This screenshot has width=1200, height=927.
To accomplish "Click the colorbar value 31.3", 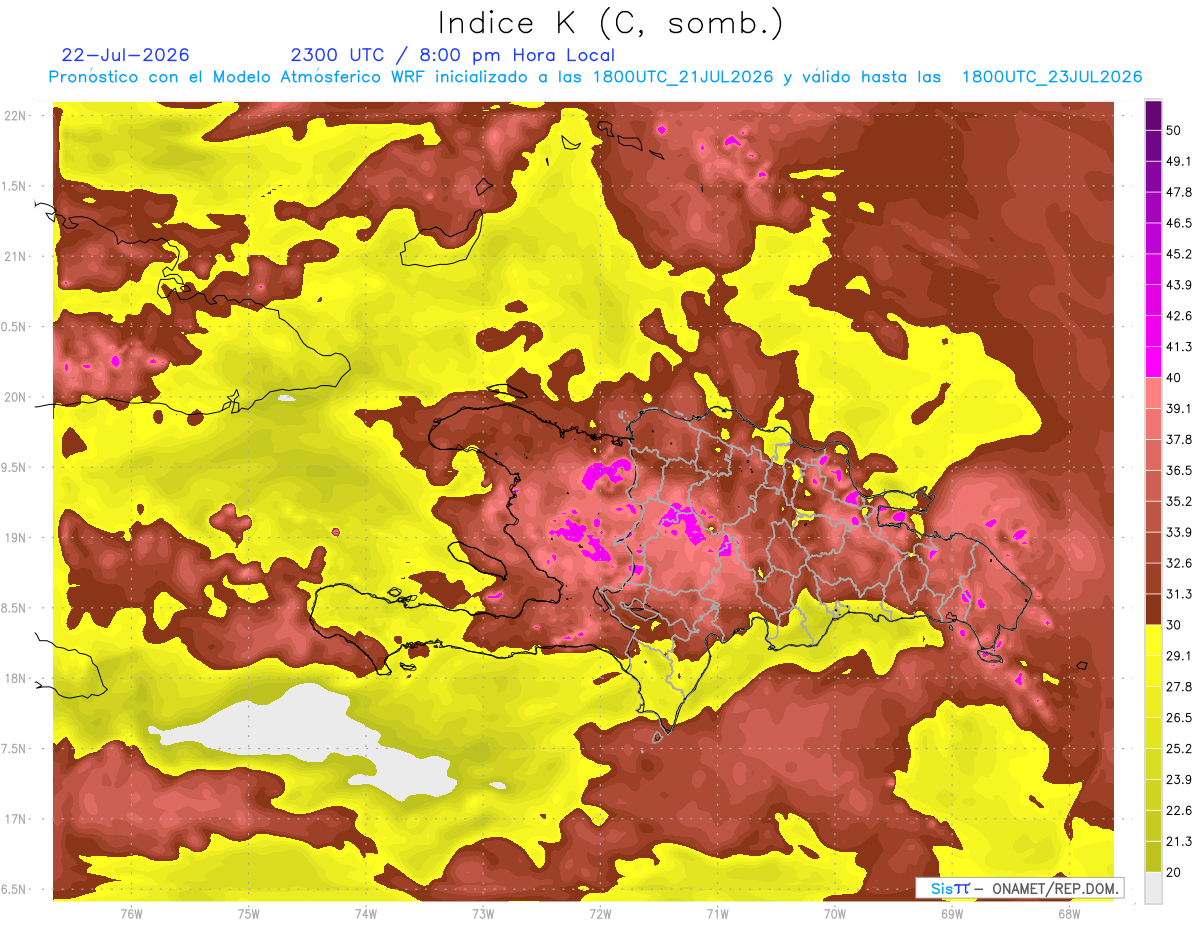I will (x=1178, y=594).
